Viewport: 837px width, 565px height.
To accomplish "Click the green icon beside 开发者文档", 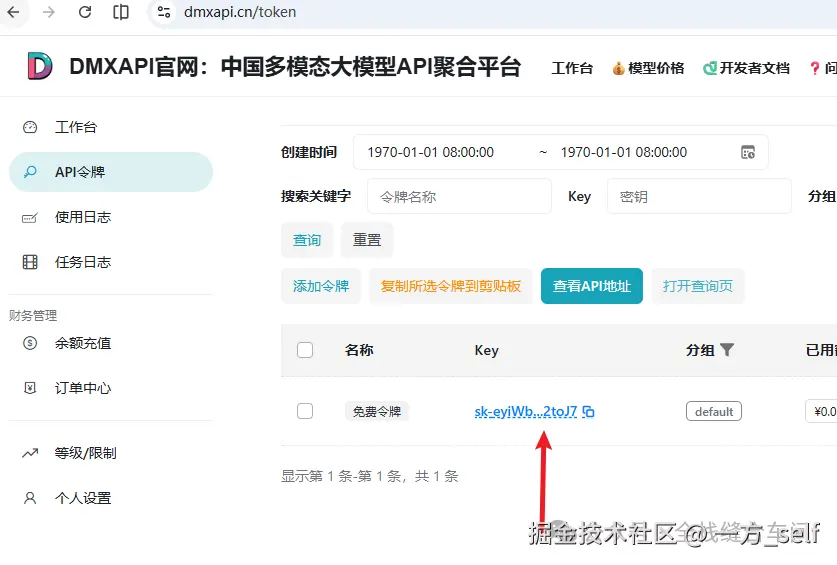I will pyautogui.click(x=710, y=68).
